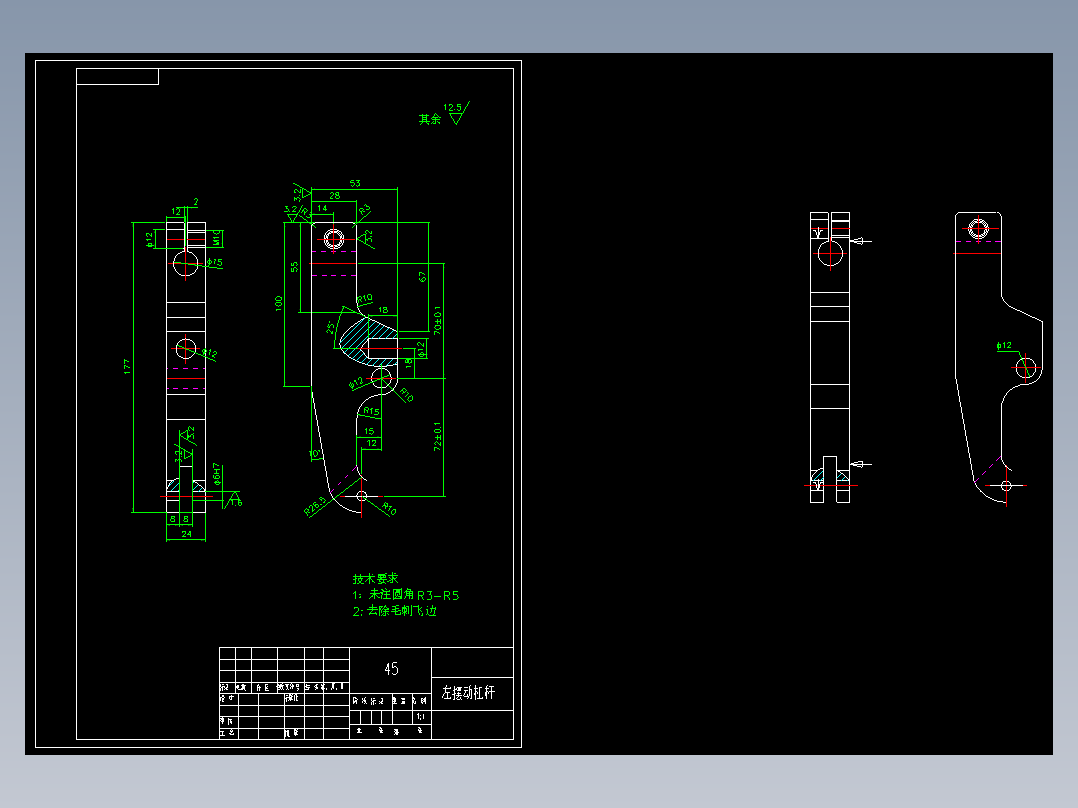1078x808 pixels.
Task: Click material 45 in title block
Action: 391,669
